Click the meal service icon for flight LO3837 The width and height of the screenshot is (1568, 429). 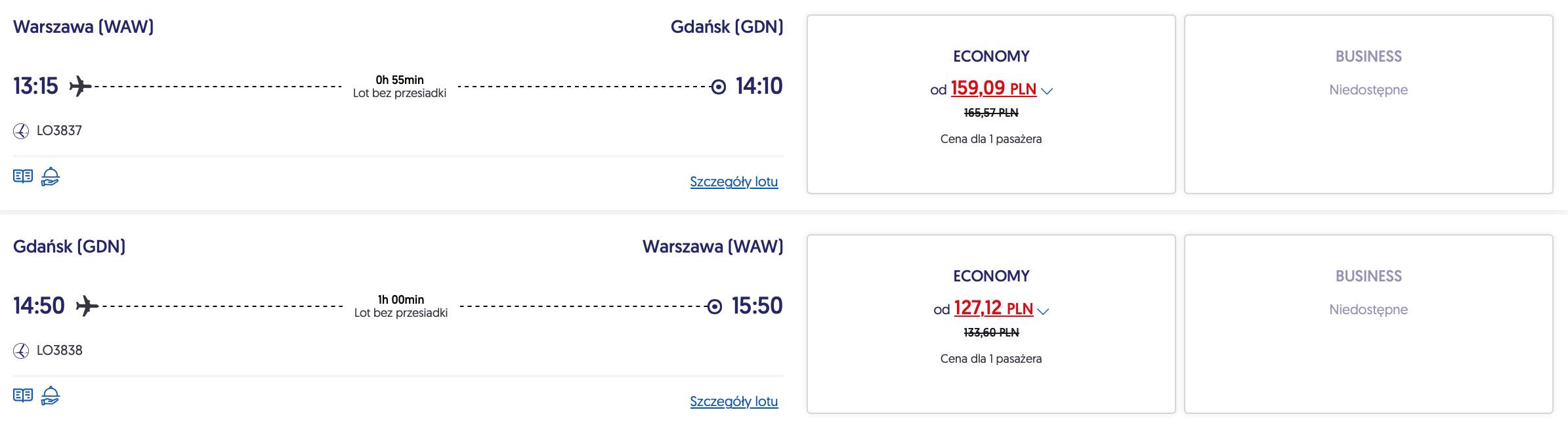51,176
